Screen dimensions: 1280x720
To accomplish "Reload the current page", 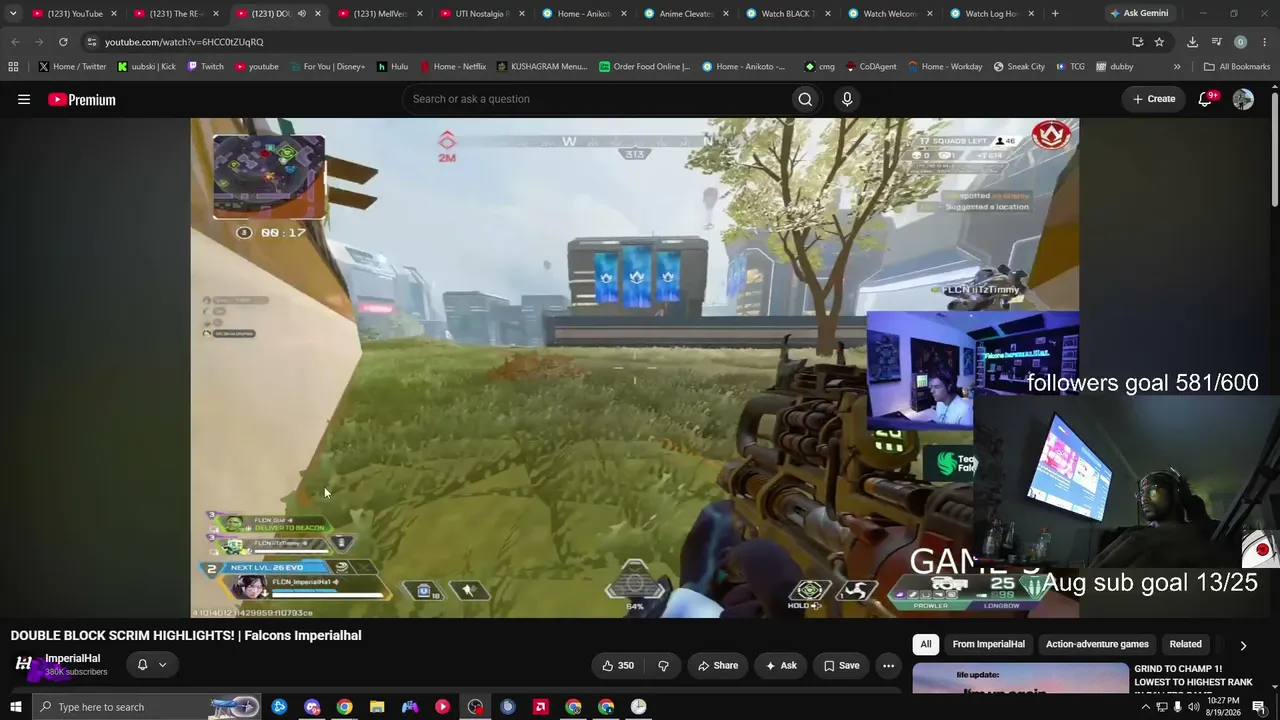I will (x=63, y=42).
